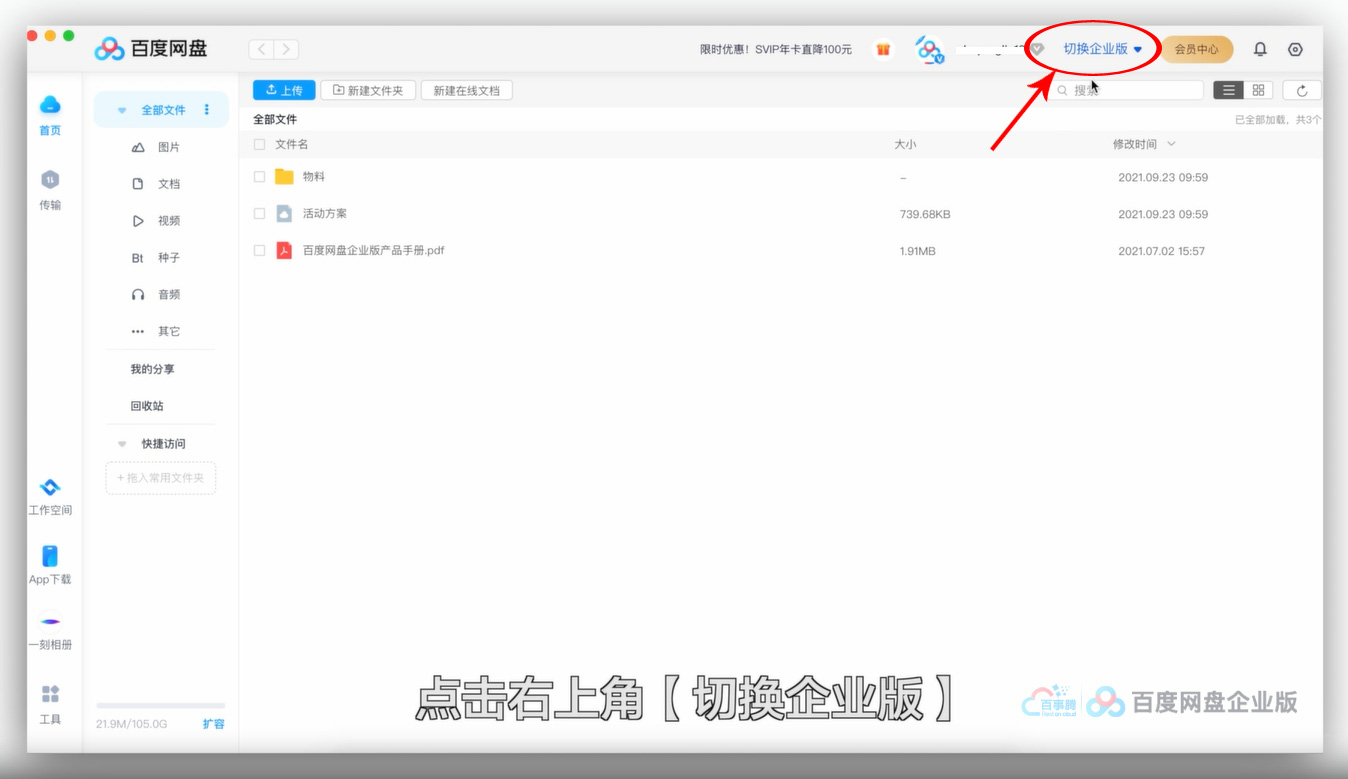Open the 首页 home icon in sidebar
The width and height of the screenshot is (1348, 779).
point(50,105)
